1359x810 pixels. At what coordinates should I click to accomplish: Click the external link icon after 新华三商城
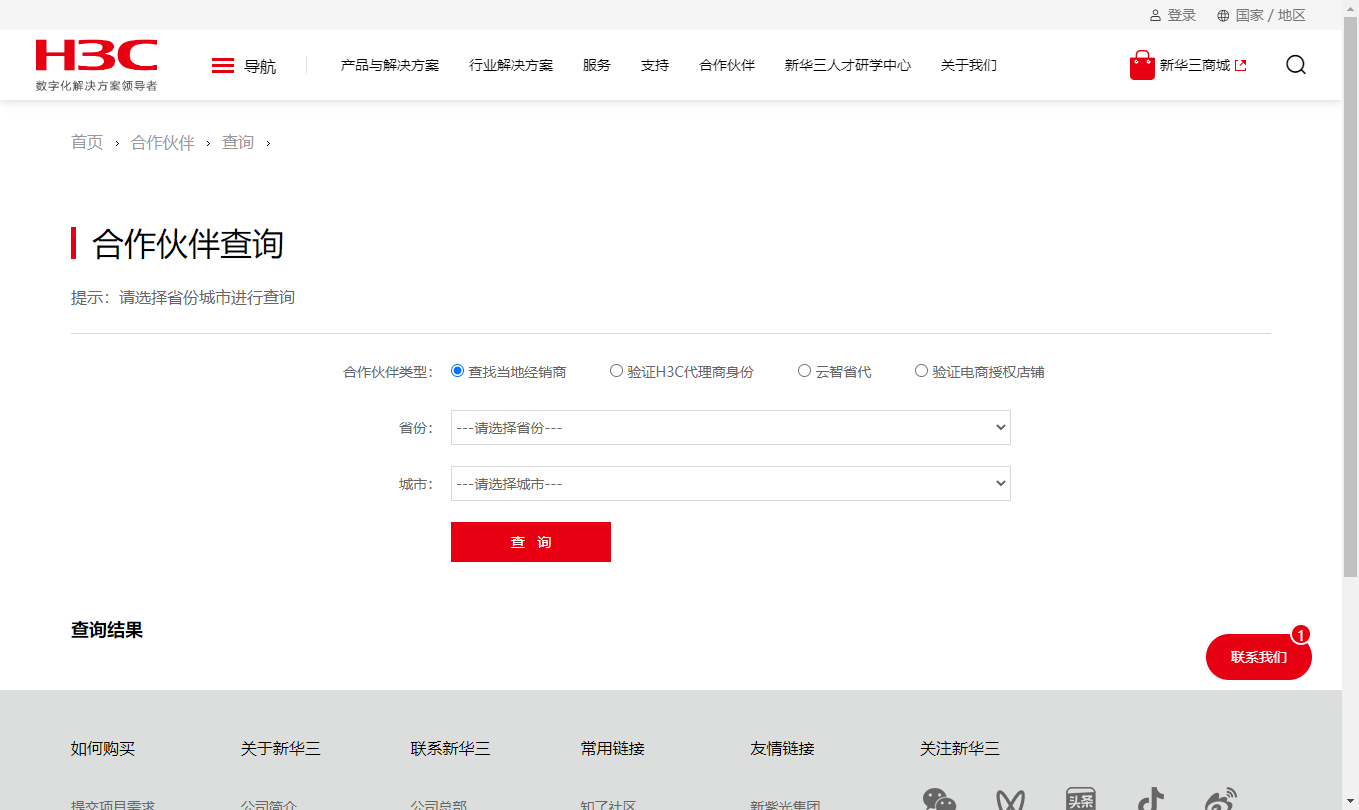pos(1241,66)
